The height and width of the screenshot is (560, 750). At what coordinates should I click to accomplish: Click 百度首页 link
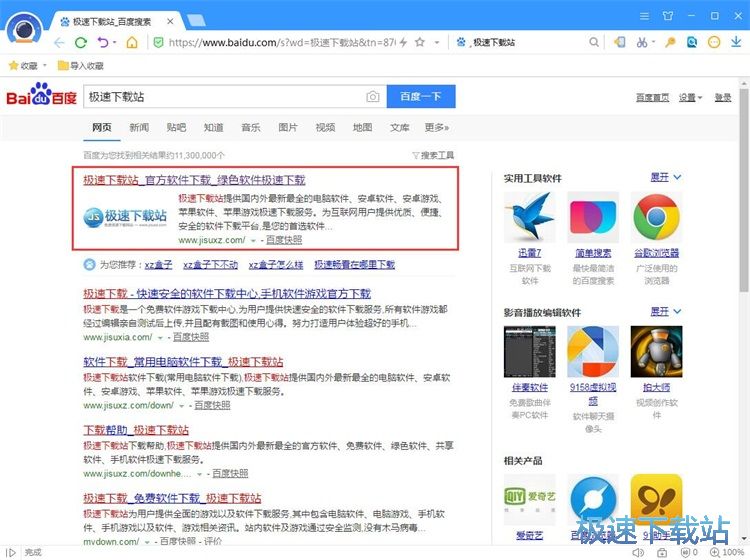point(652,98)
